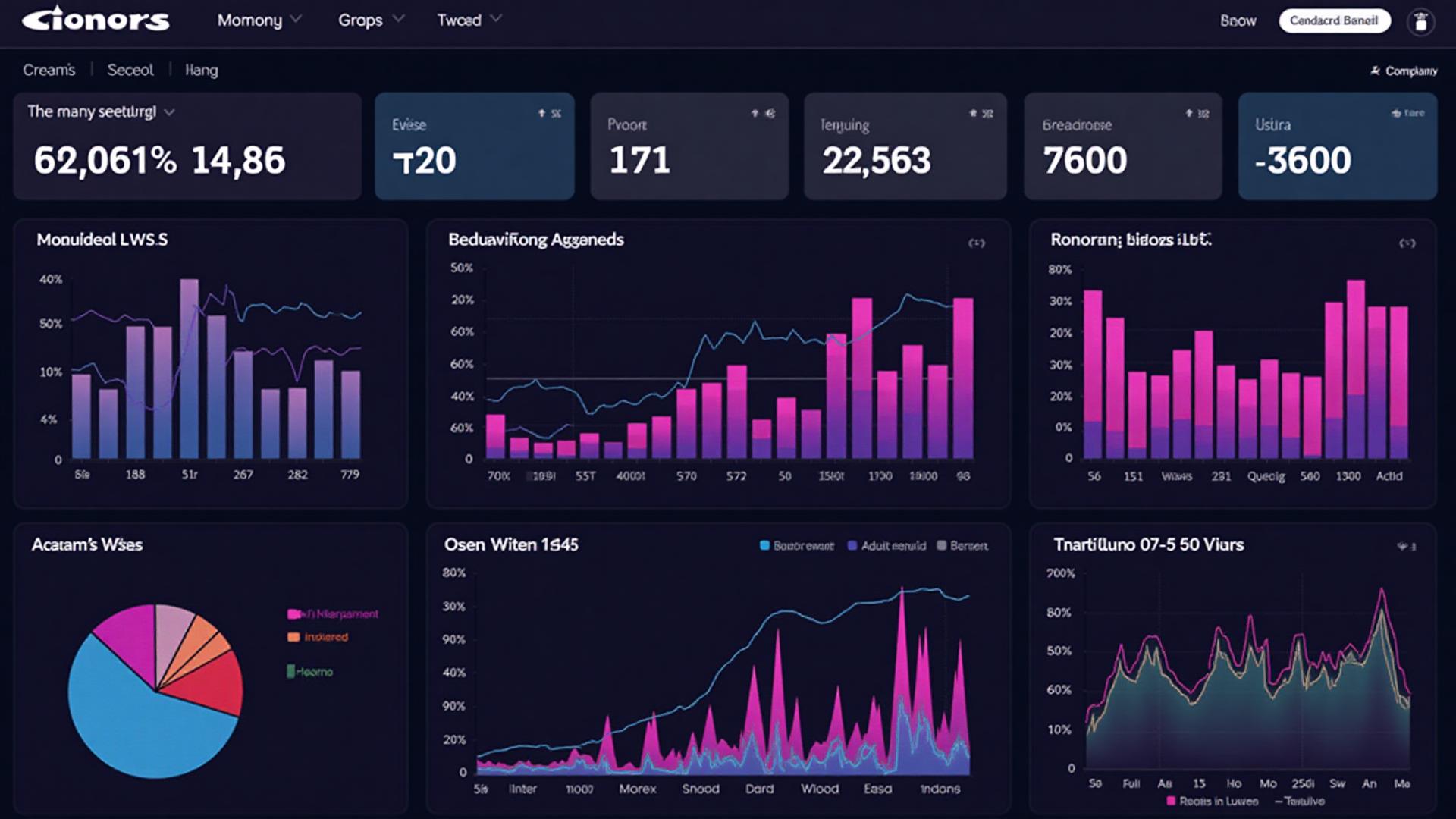Click the orange Indiered legend swatch
Viewport: 1456px width, 819px height.
pyautogui.click(x=293, y=637)
